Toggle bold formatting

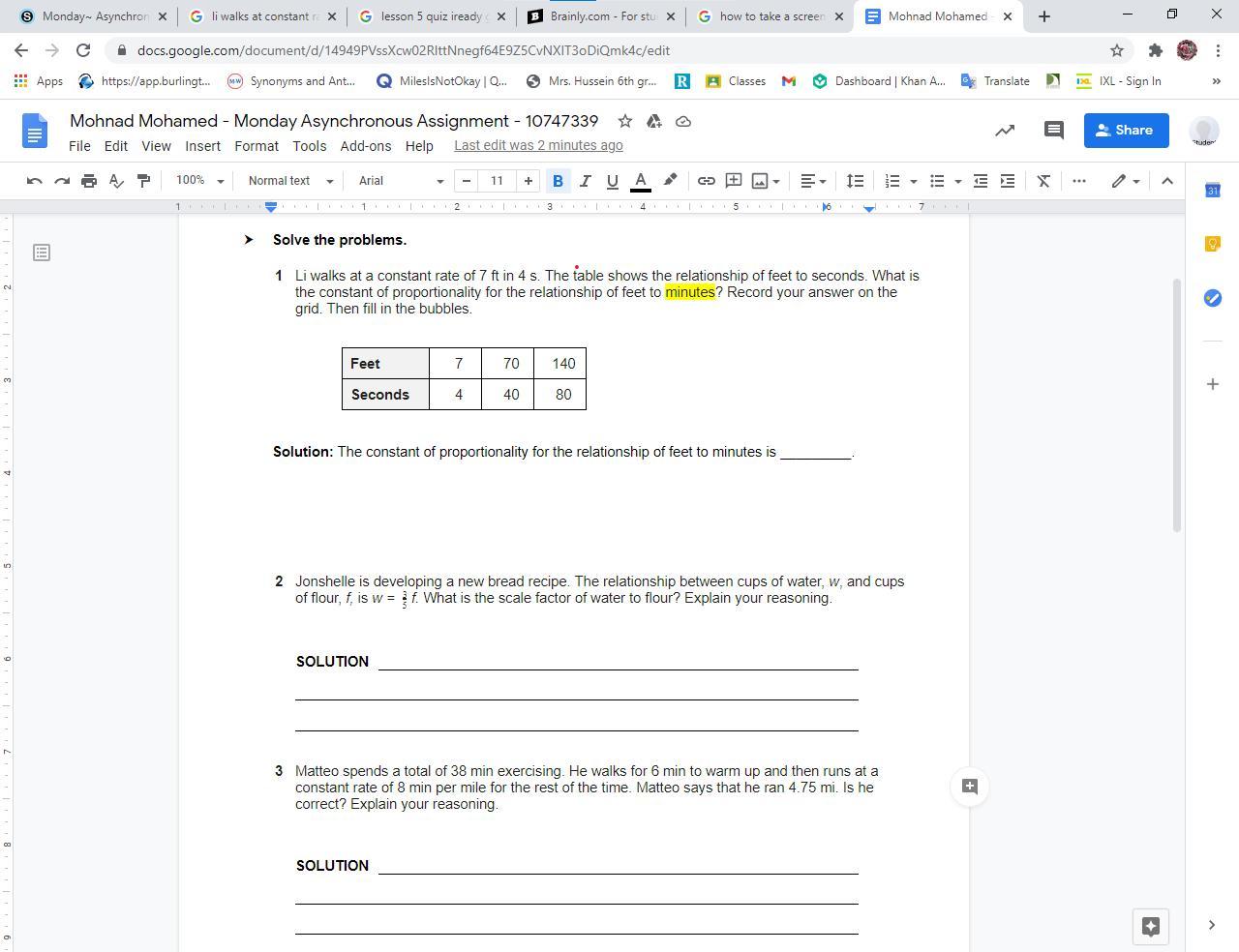tap(558, 181)
